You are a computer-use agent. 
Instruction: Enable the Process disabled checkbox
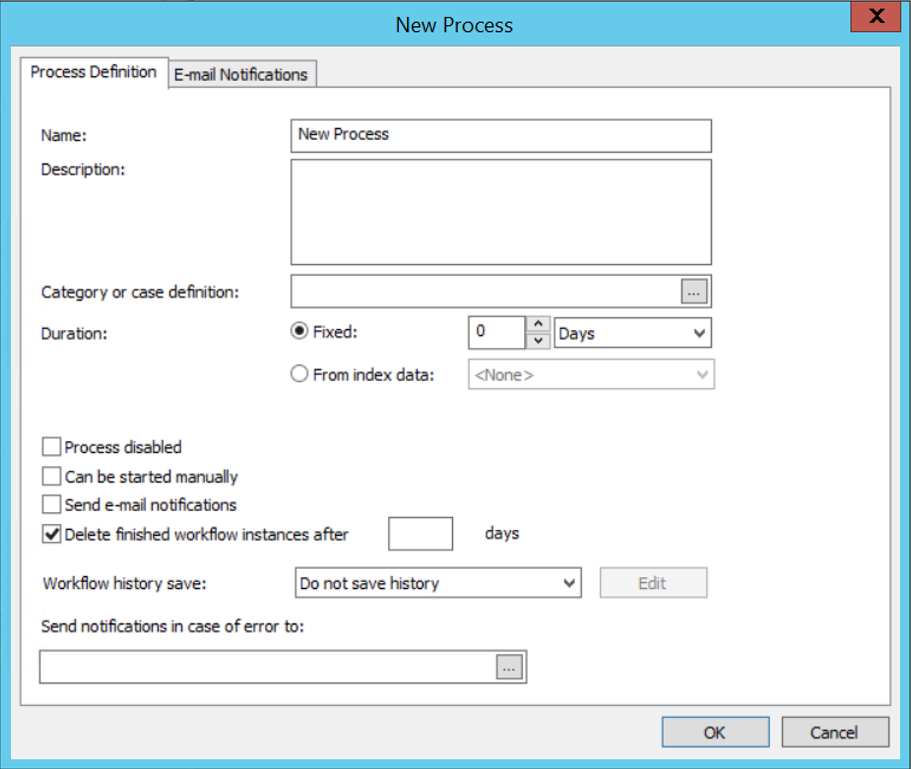point(51,446)
